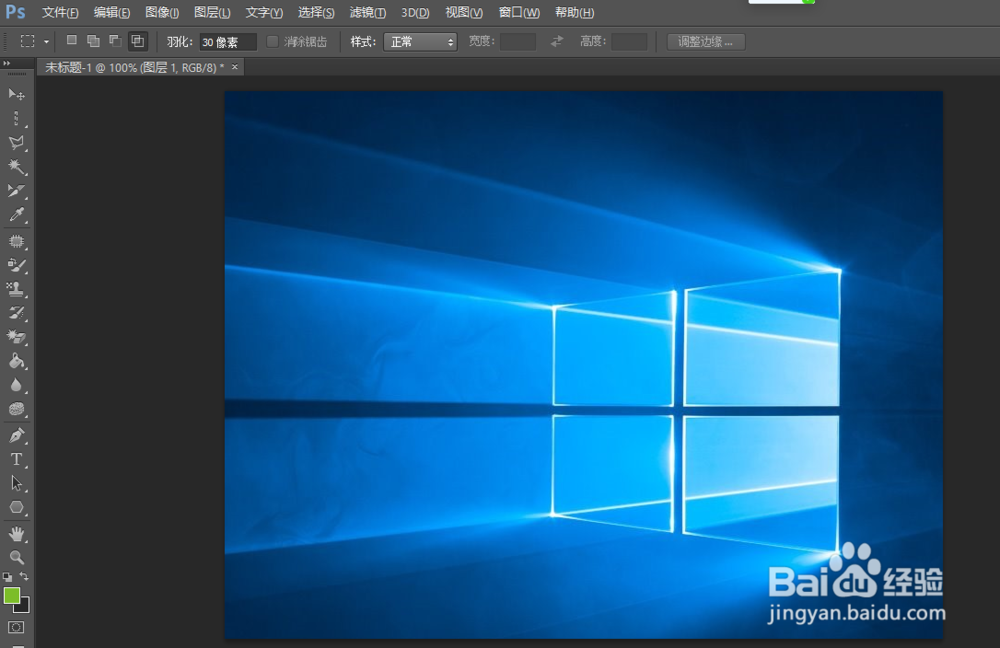
Task: Swap foreground and background colors
Action: (24, 576)
